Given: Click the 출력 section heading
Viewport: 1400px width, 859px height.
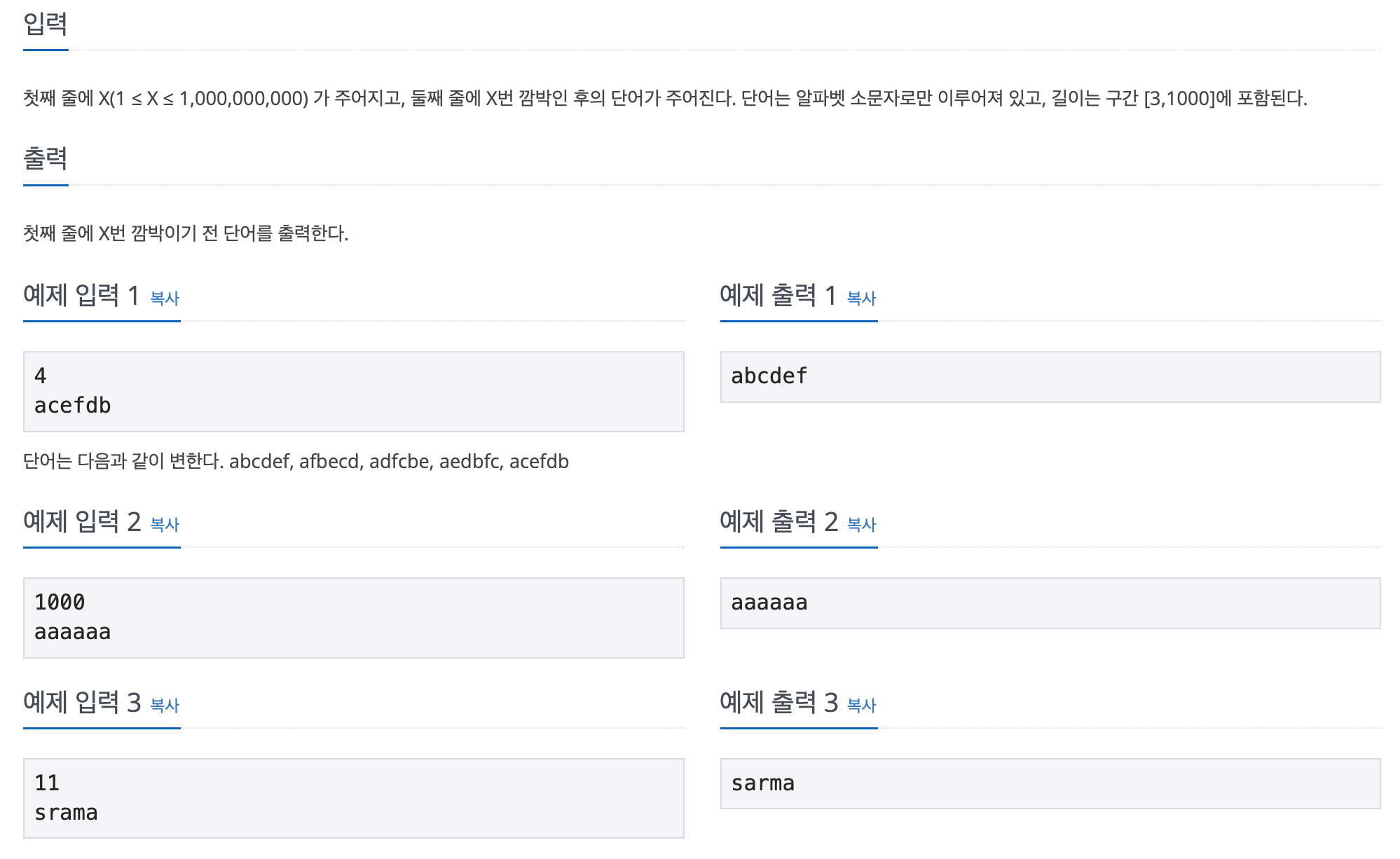Looking at the screenshot, I should 46,159.
